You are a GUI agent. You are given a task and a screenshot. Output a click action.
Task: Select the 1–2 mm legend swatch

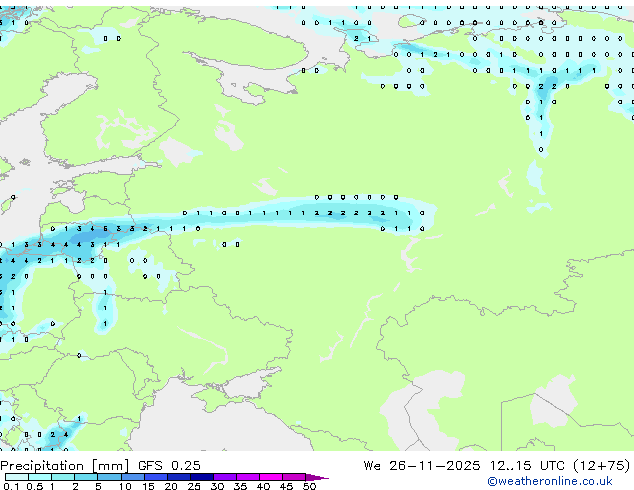[63, 477]
